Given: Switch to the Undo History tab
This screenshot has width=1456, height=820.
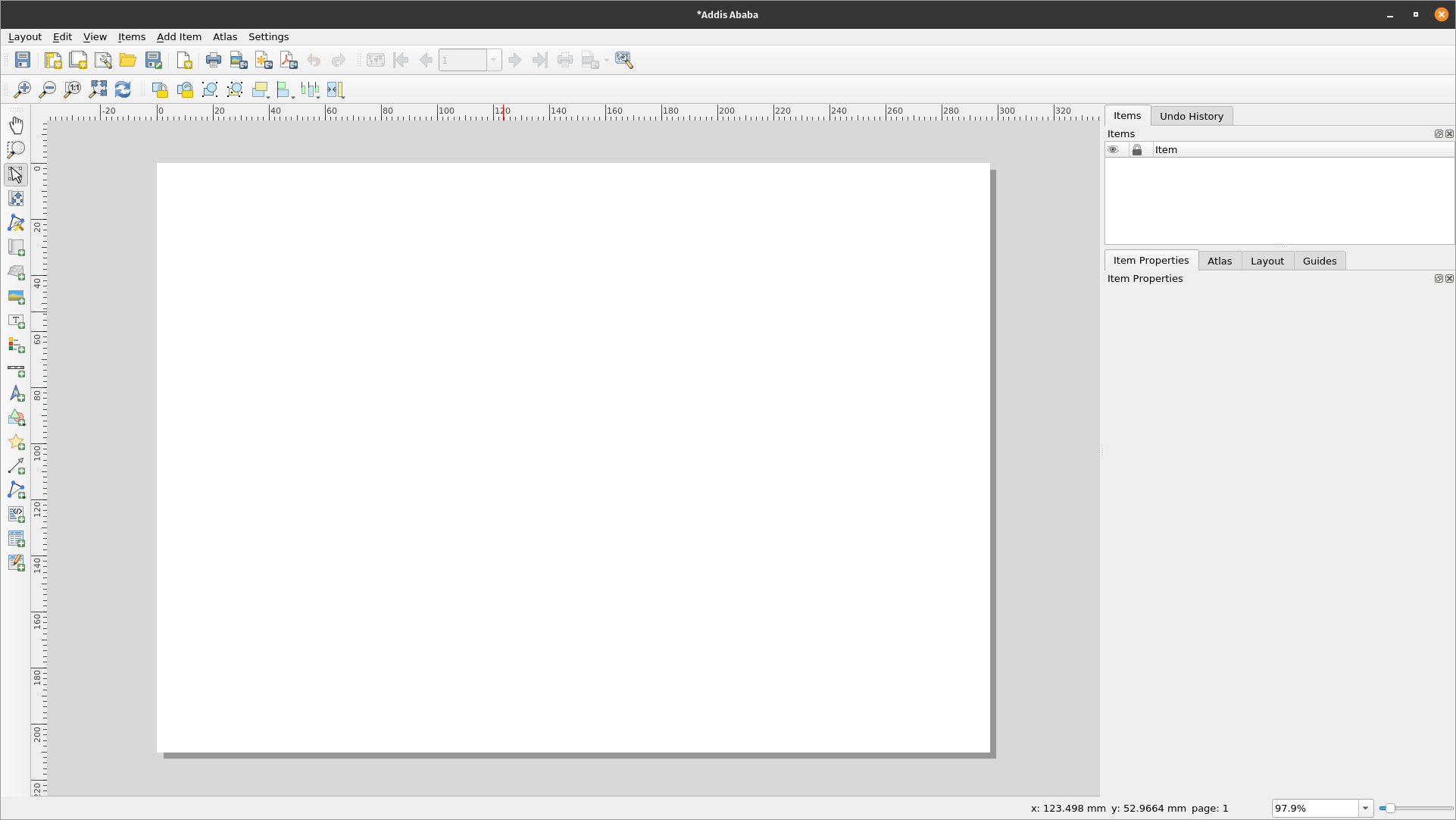Looking at the screenshot, I should tap(1192, 116).
